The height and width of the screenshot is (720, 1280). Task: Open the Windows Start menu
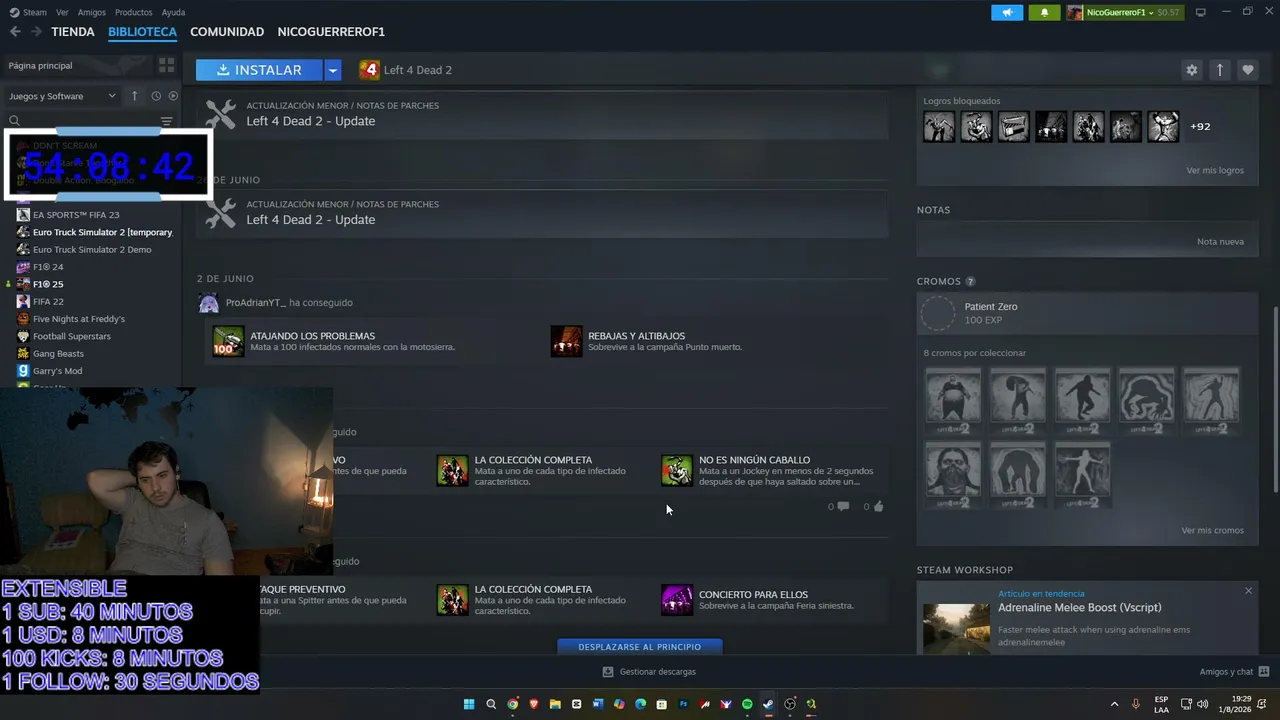tap(469, 704)
